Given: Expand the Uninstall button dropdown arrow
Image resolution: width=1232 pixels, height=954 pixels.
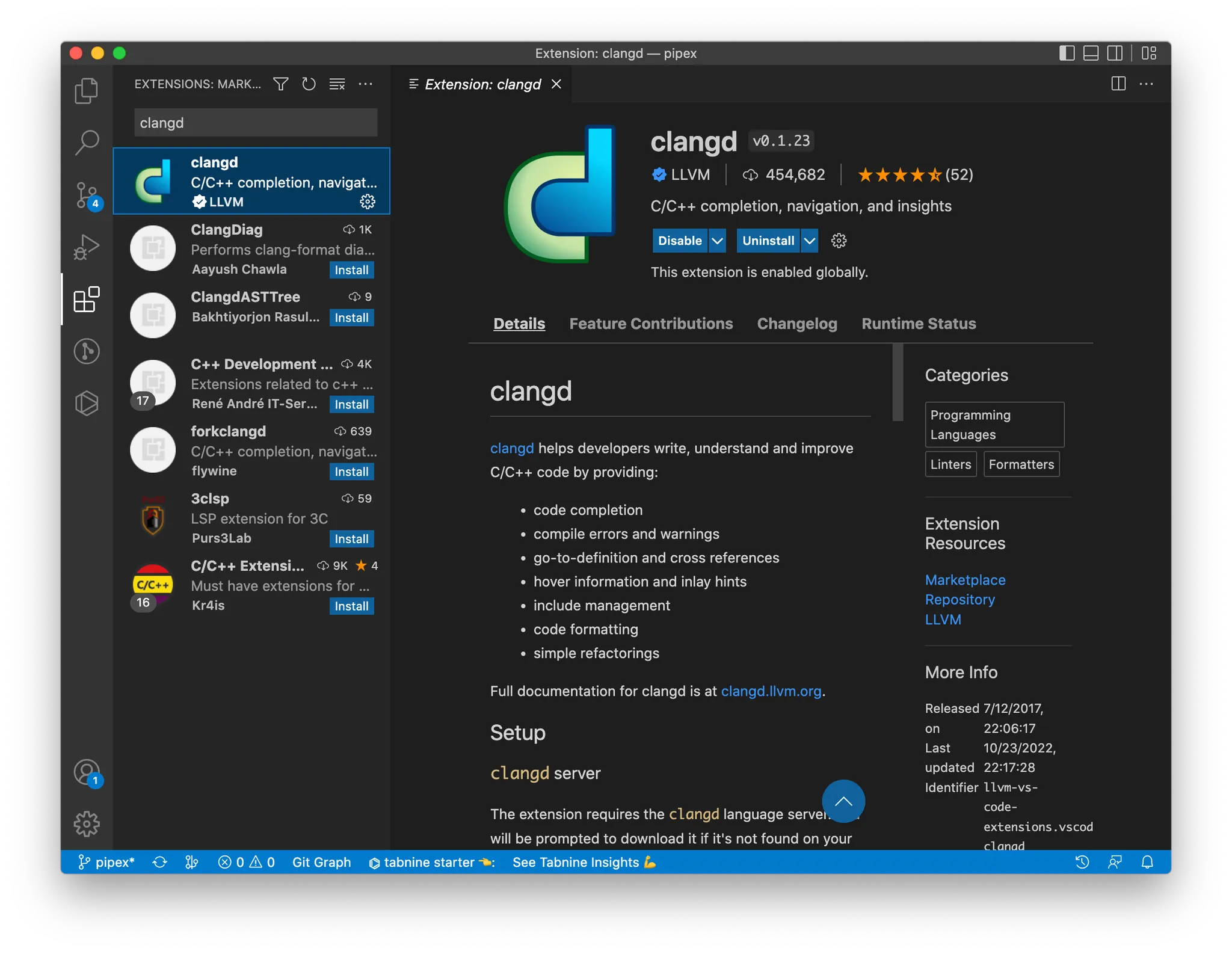Looking at the screenshot, I should click(x=810, y=241).
